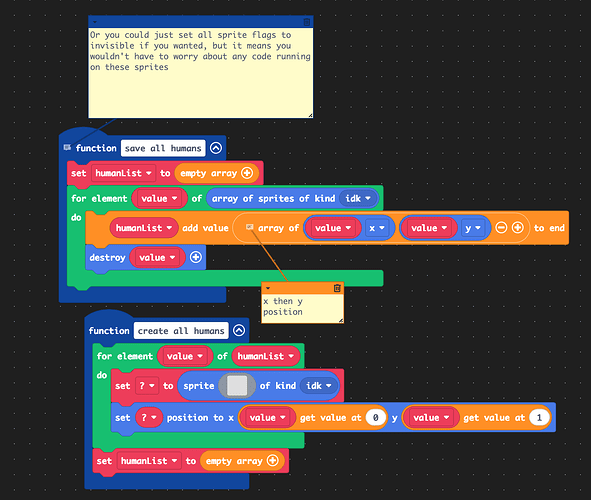Expand destroy block with plus icon
Screen dimensions: 591x500
tap(196, 257)
